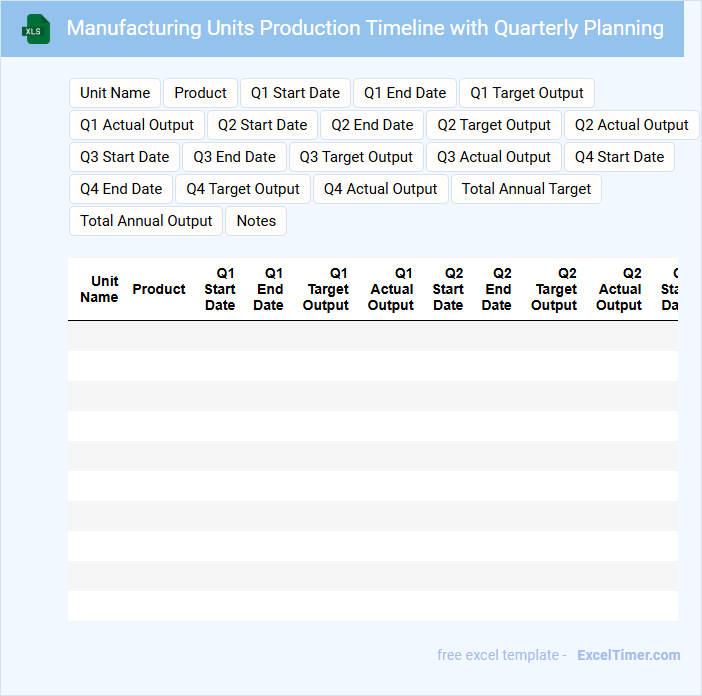
Task: Click the Q1 Target Output column header
Action: point(327,289)
